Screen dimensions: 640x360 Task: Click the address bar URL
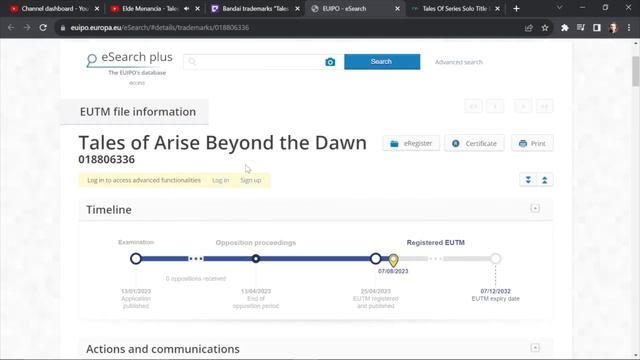point(160,28)
